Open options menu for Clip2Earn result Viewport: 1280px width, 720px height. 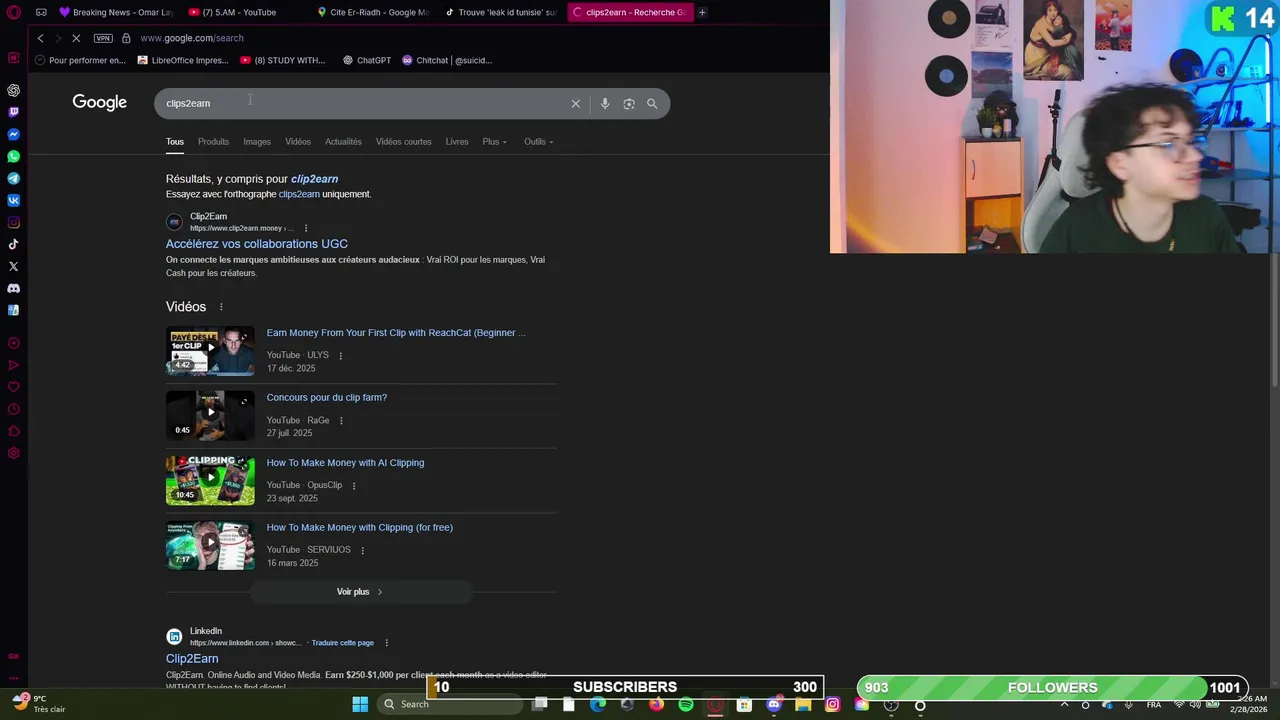(x=306, y=228)
